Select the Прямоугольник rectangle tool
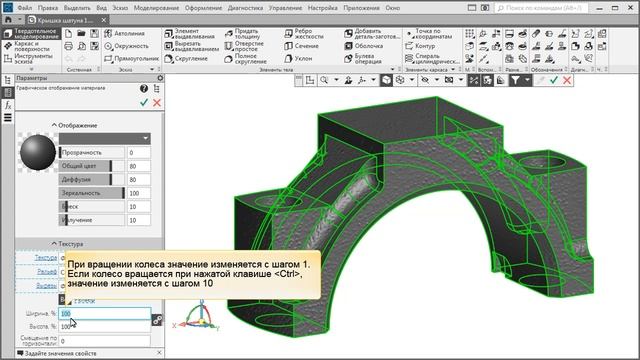Viewport: 640px width, 360px height. tap(131, 59)
